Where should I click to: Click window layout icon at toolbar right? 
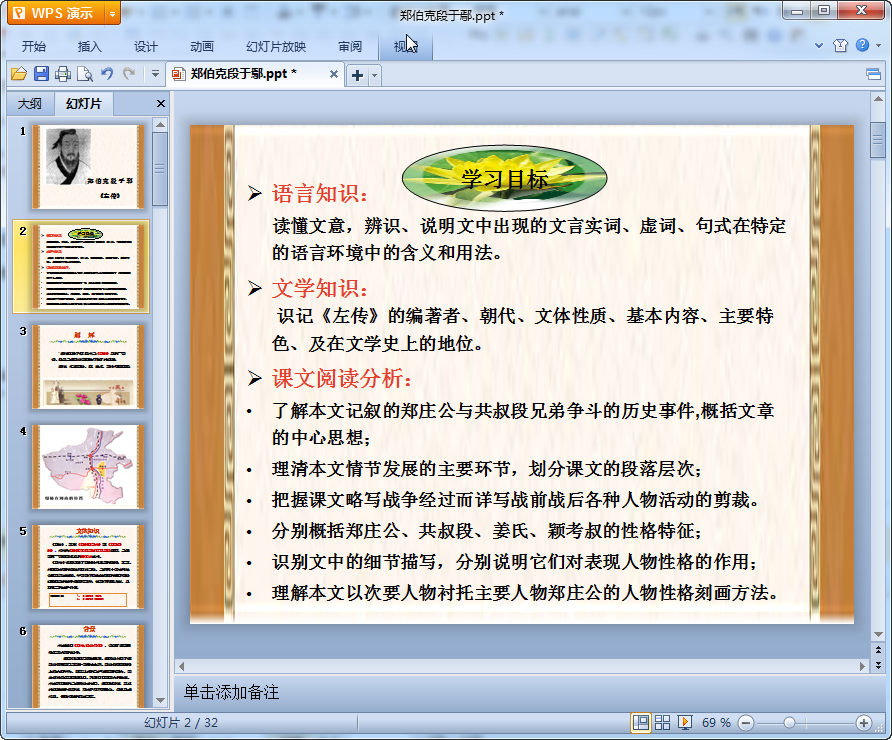pyautogui.click(x=873, y=74)
